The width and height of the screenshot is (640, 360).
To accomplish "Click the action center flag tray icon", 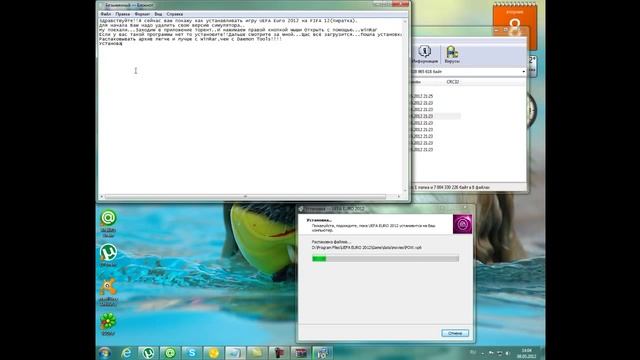I will tap(491, 353).
